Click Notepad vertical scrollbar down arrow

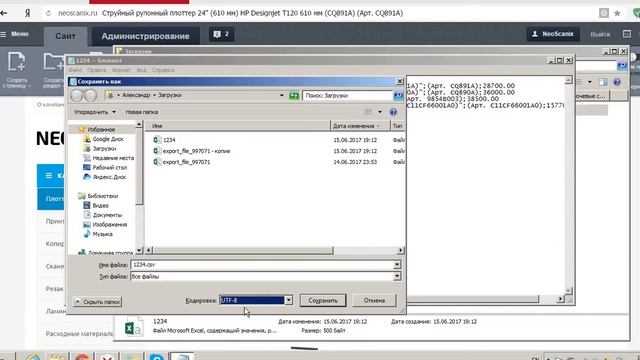point(569,290)
